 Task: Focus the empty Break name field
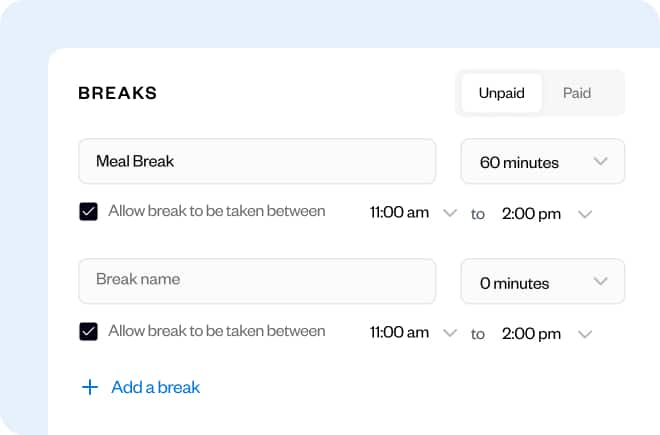pyautogui.click(x=257, y=281)
